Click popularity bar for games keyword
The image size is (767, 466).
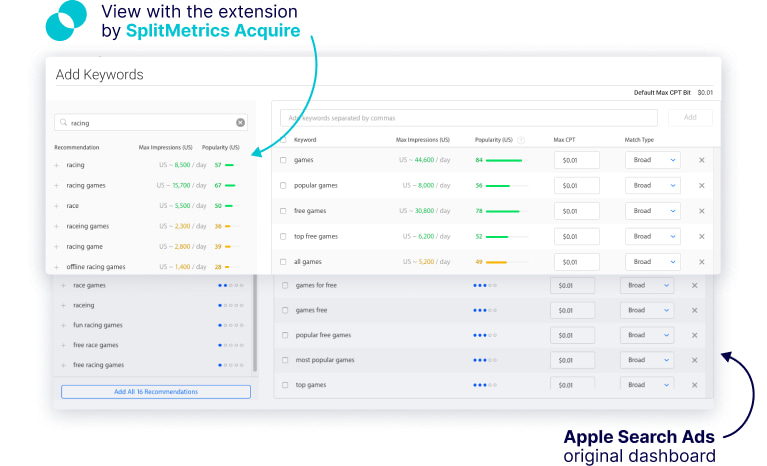pyautogui.click(x=507, y=160)
